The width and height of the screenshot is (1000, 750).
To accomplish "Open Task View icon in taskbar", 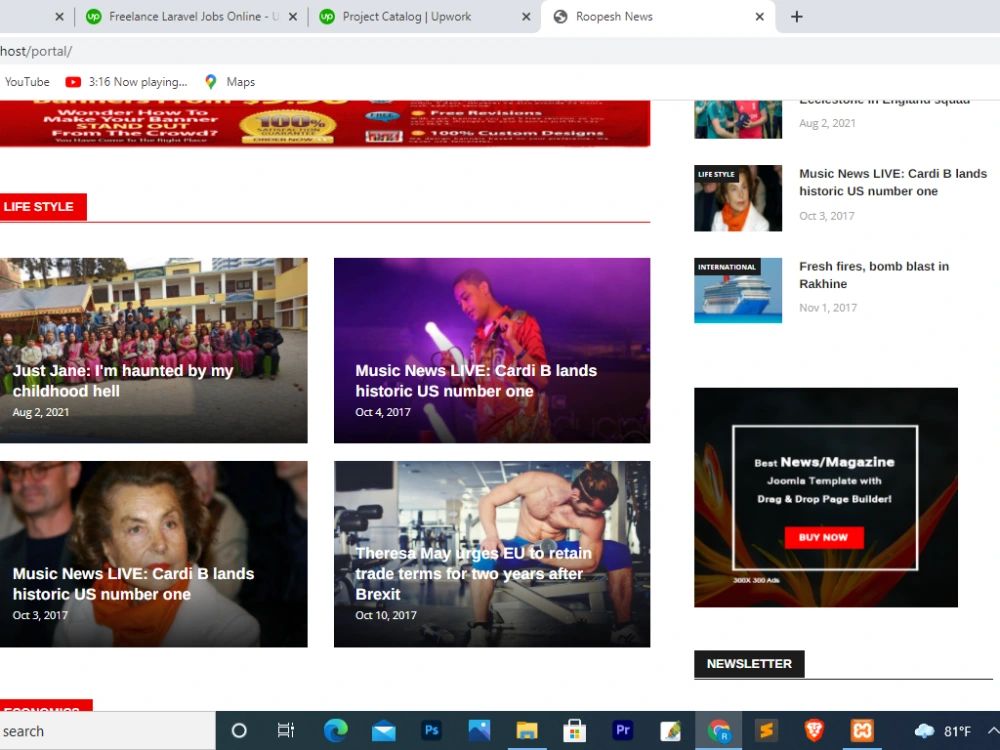I will [x=286, y=730].
